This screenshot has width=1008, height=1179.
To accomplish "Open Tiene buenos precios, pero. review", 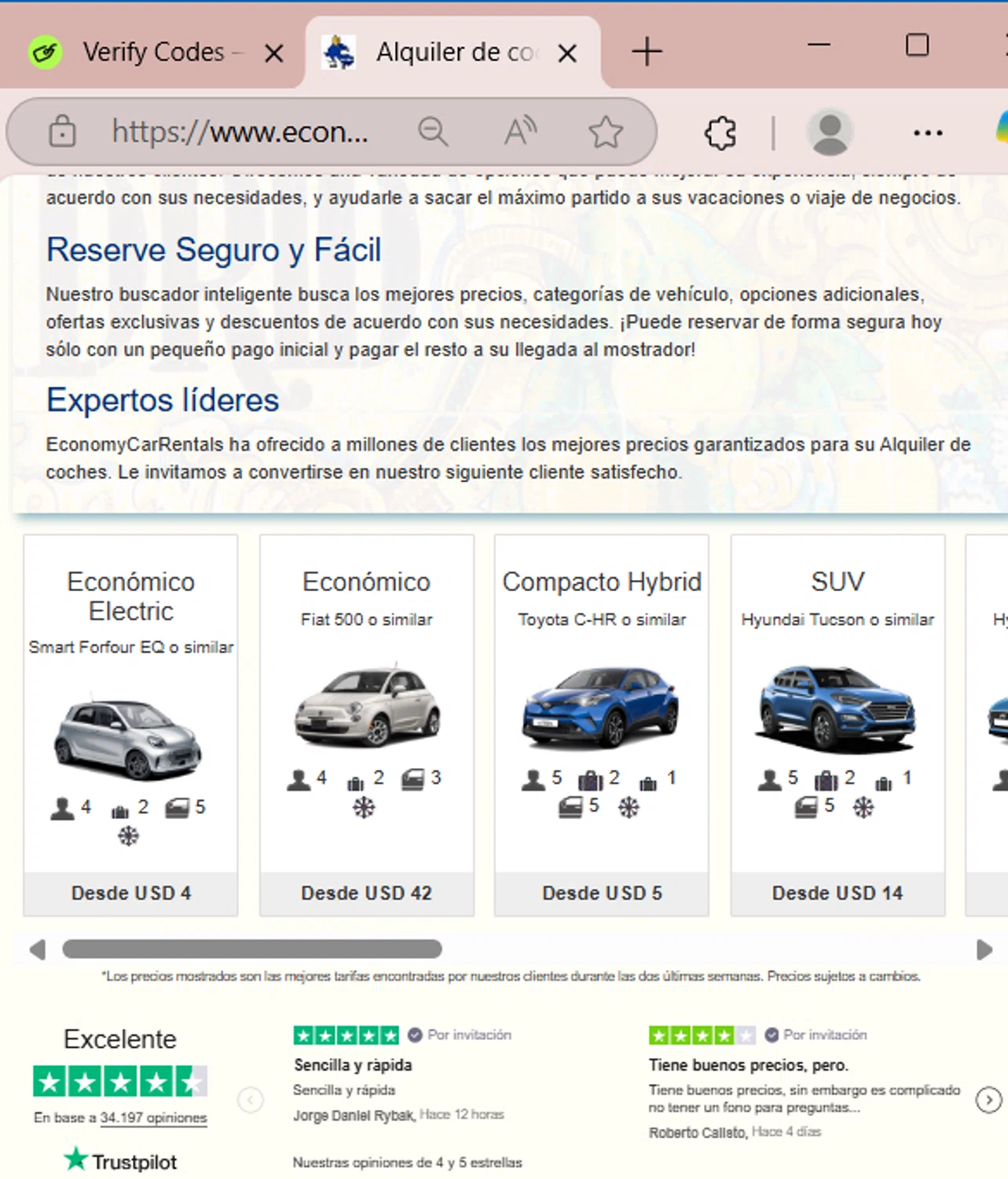I will (x=749, y=1065).
